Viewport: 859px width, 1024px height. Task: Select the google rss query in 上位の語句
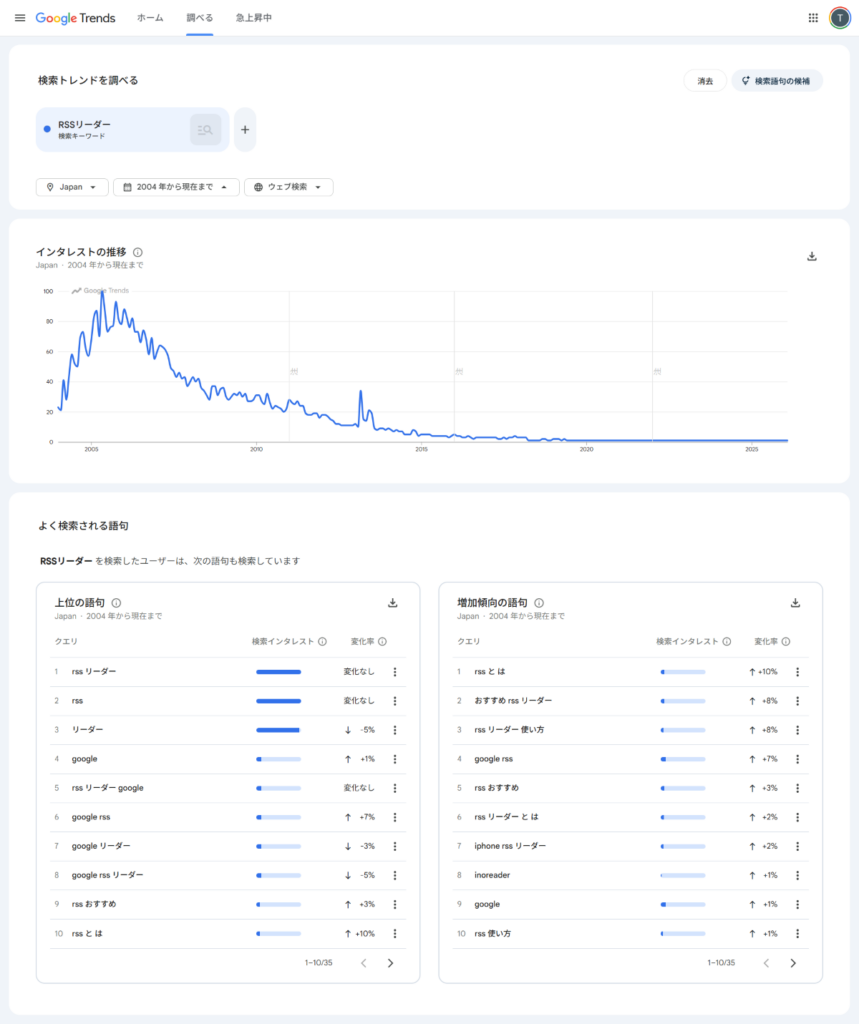point(91,817)
